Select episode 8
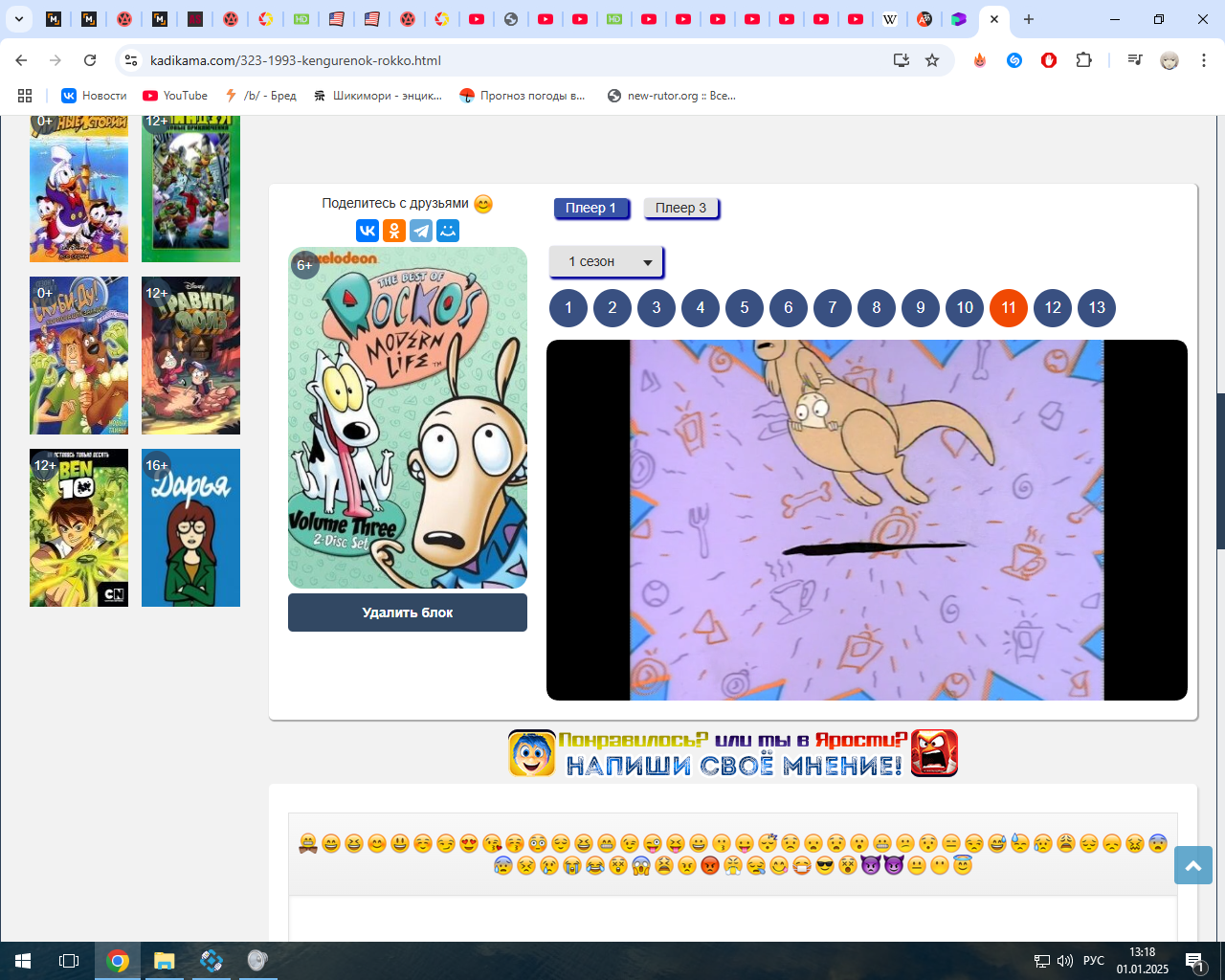 point(877,307)
